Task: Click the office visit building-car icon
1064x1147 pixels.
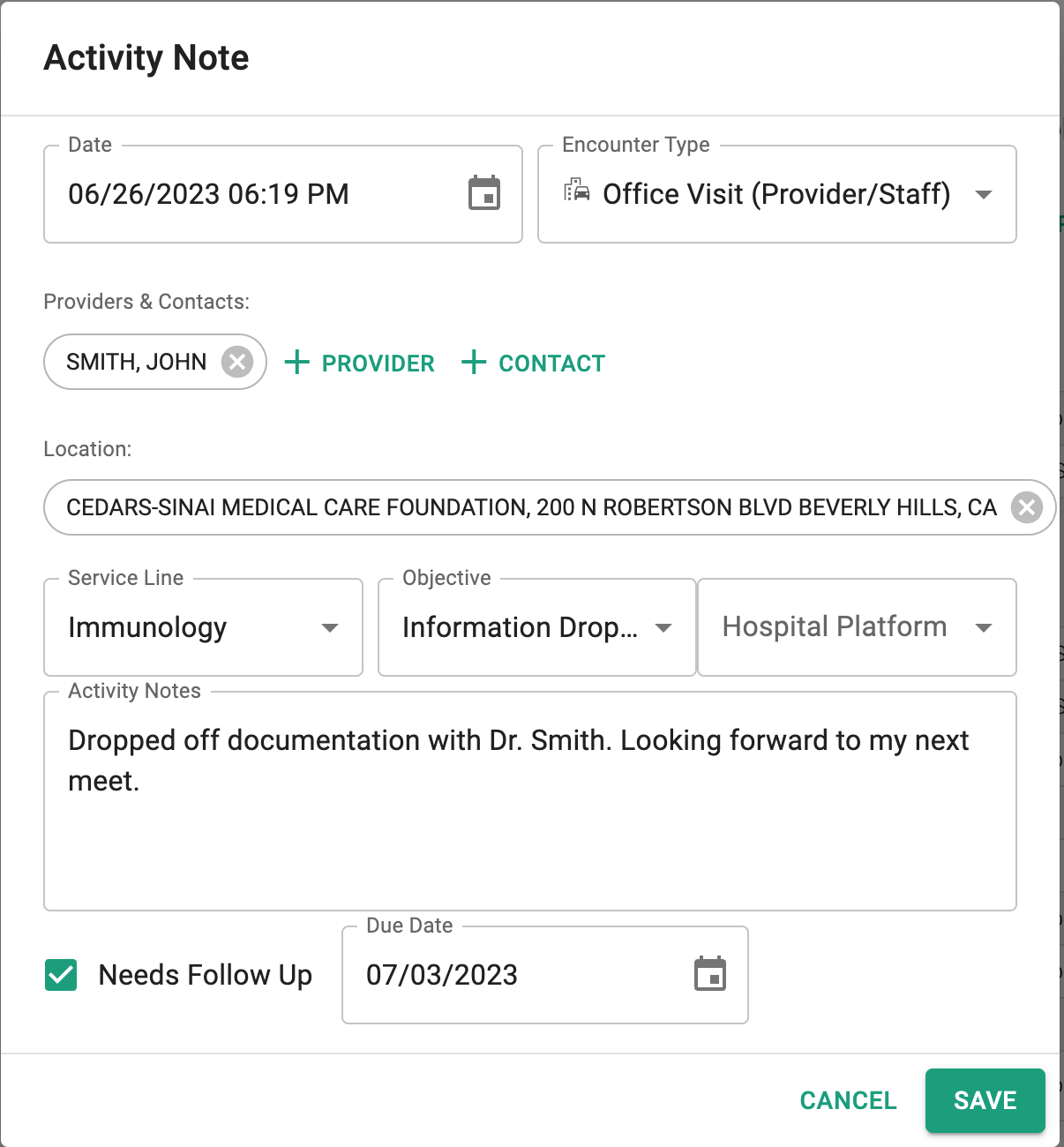Action: [577, 190]
